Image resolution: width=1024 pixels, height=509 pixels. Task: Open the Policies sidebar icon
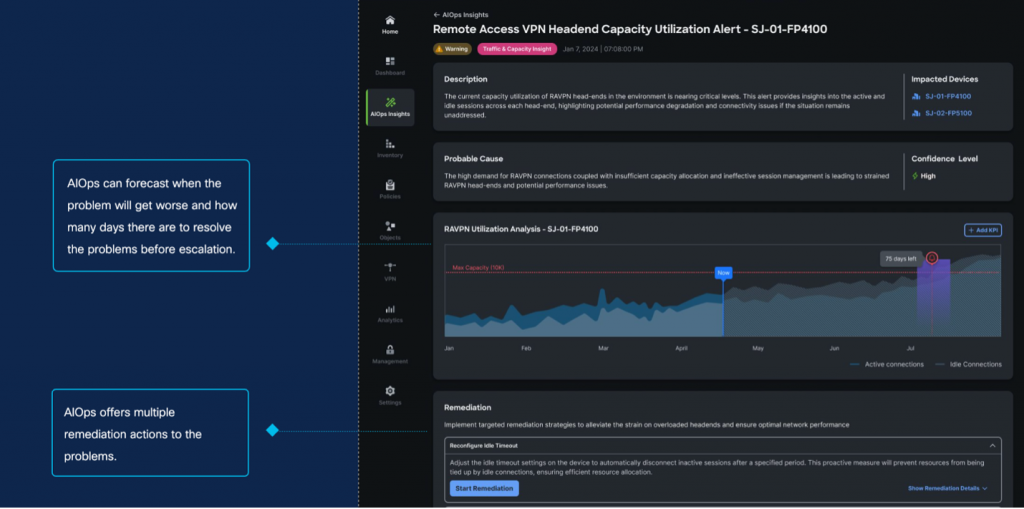point(390,185)
